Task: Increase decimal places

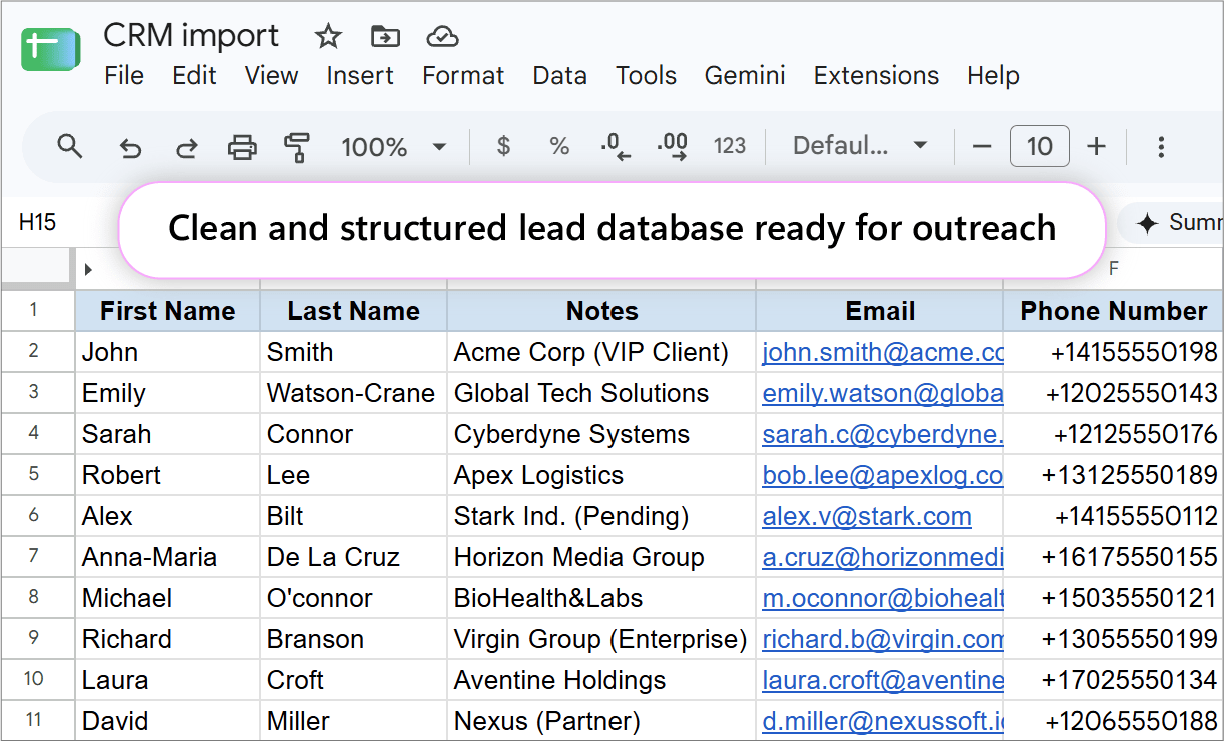Action: click(672, 147)
